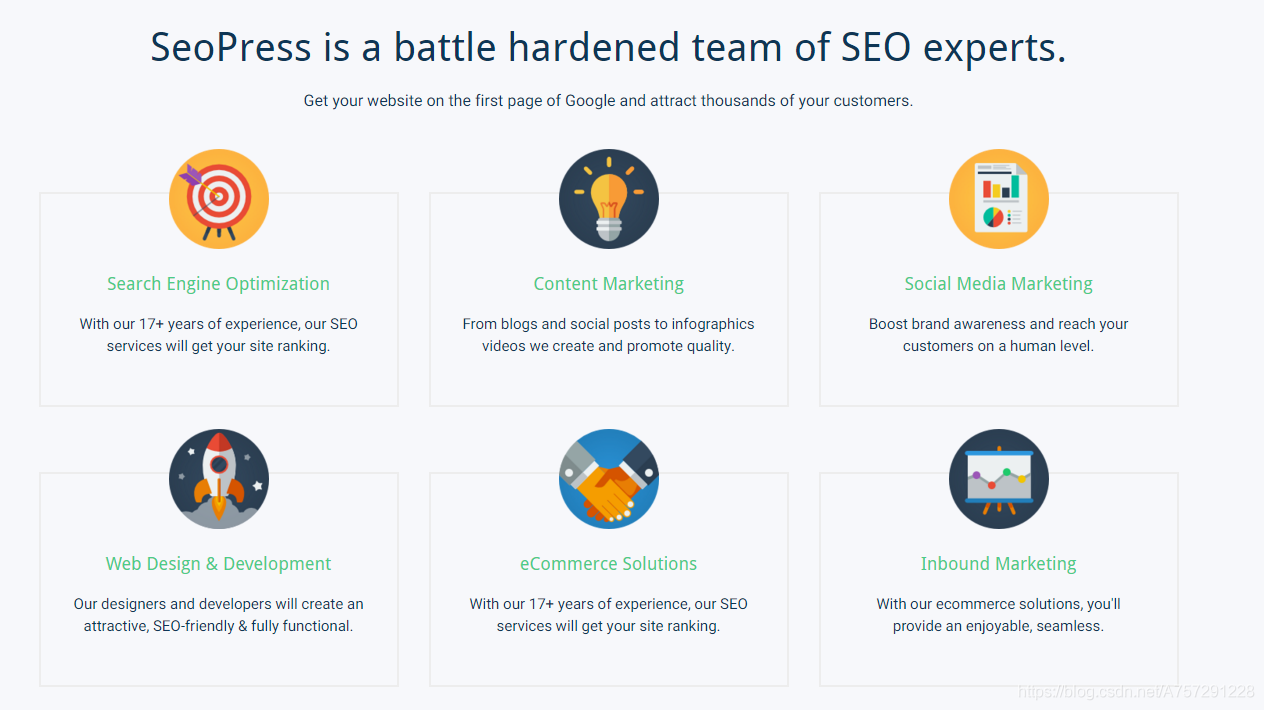
Task: Click the '17+ years of experience' SEO description
Action: [219, 335]
